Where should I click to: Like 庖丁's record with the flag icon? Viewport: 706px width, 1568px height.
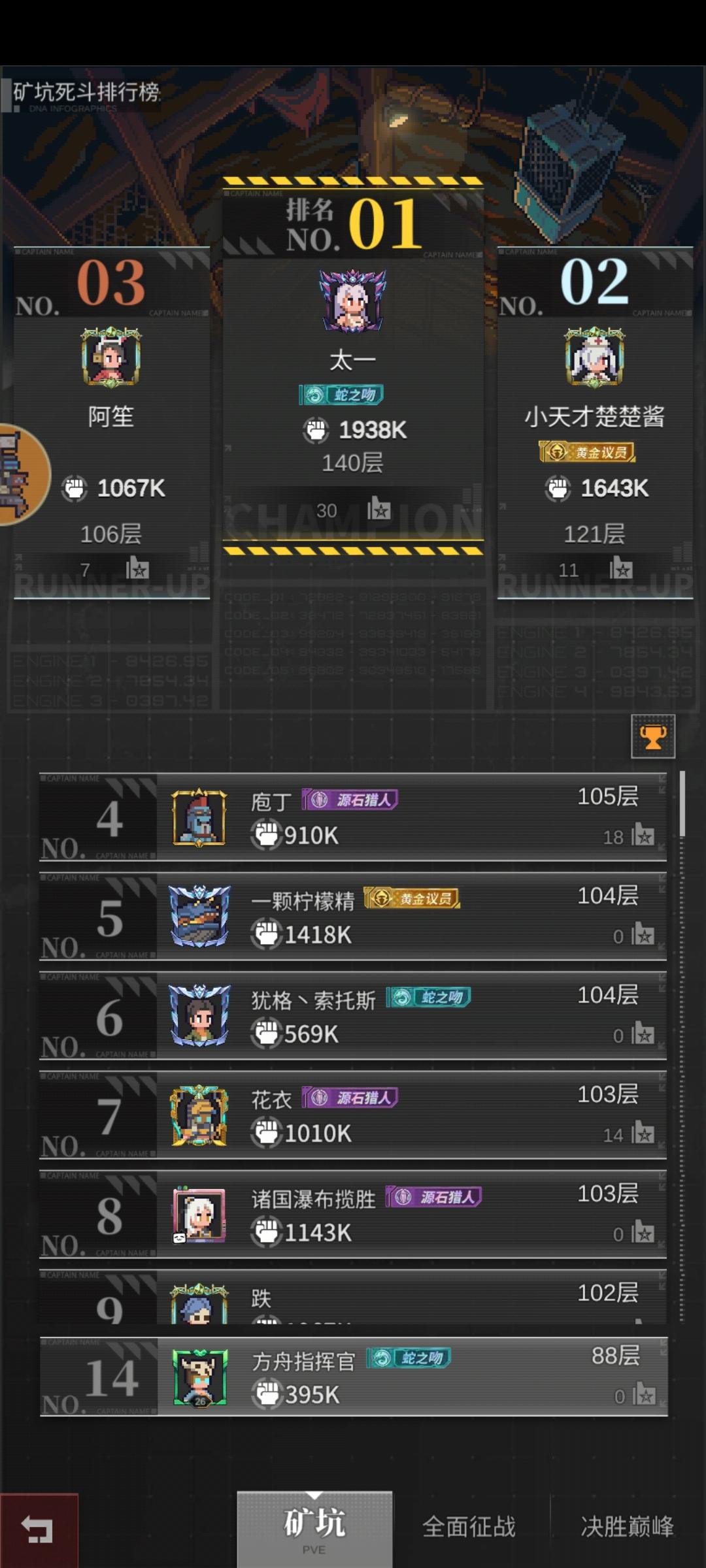coord(643,835)
